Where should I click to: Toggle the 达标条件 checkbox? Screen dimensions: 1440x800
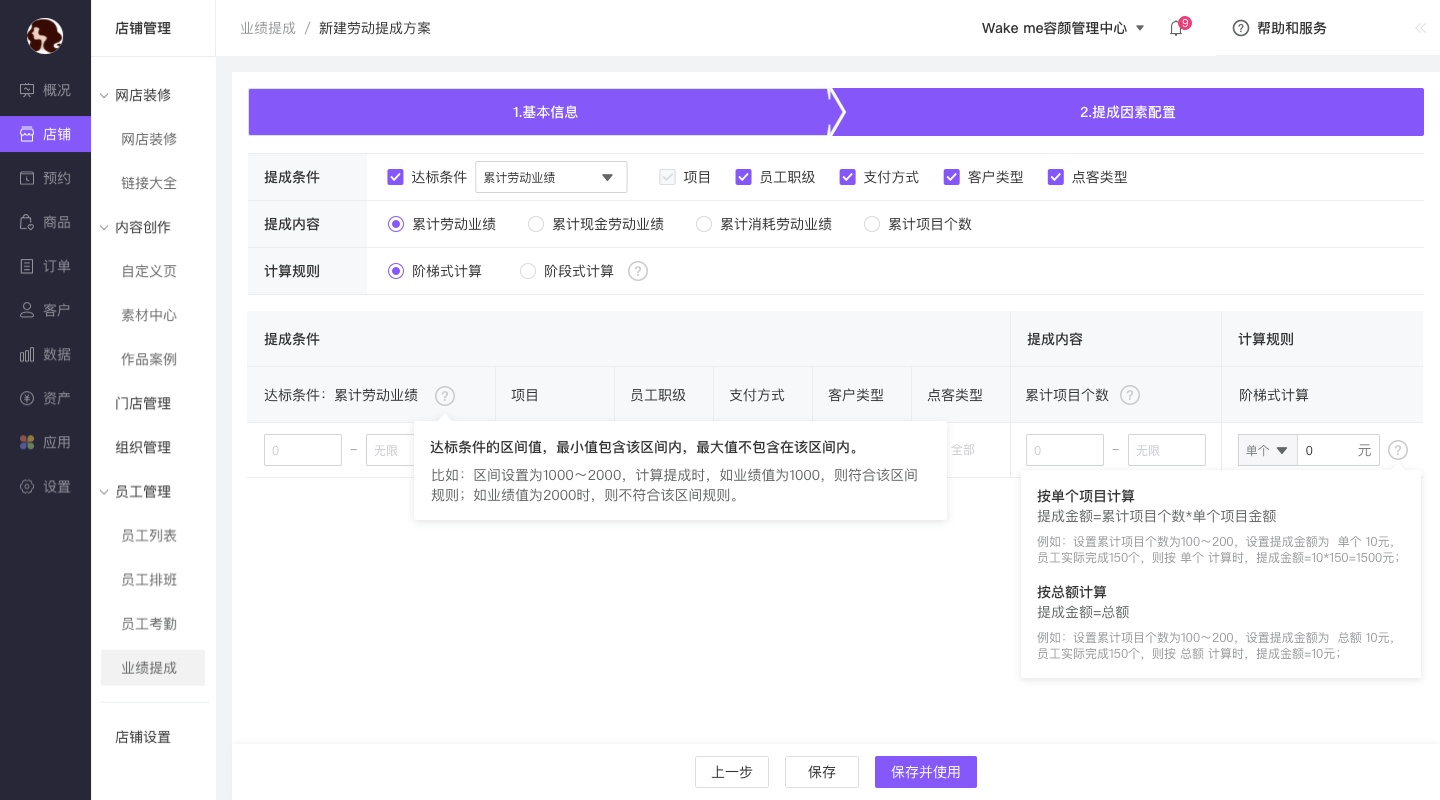[395, 177]
